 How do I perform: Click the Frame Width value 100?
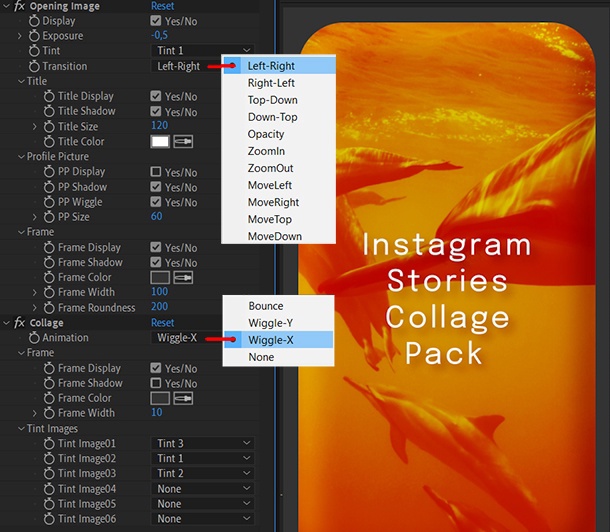[x=159, y=292]
